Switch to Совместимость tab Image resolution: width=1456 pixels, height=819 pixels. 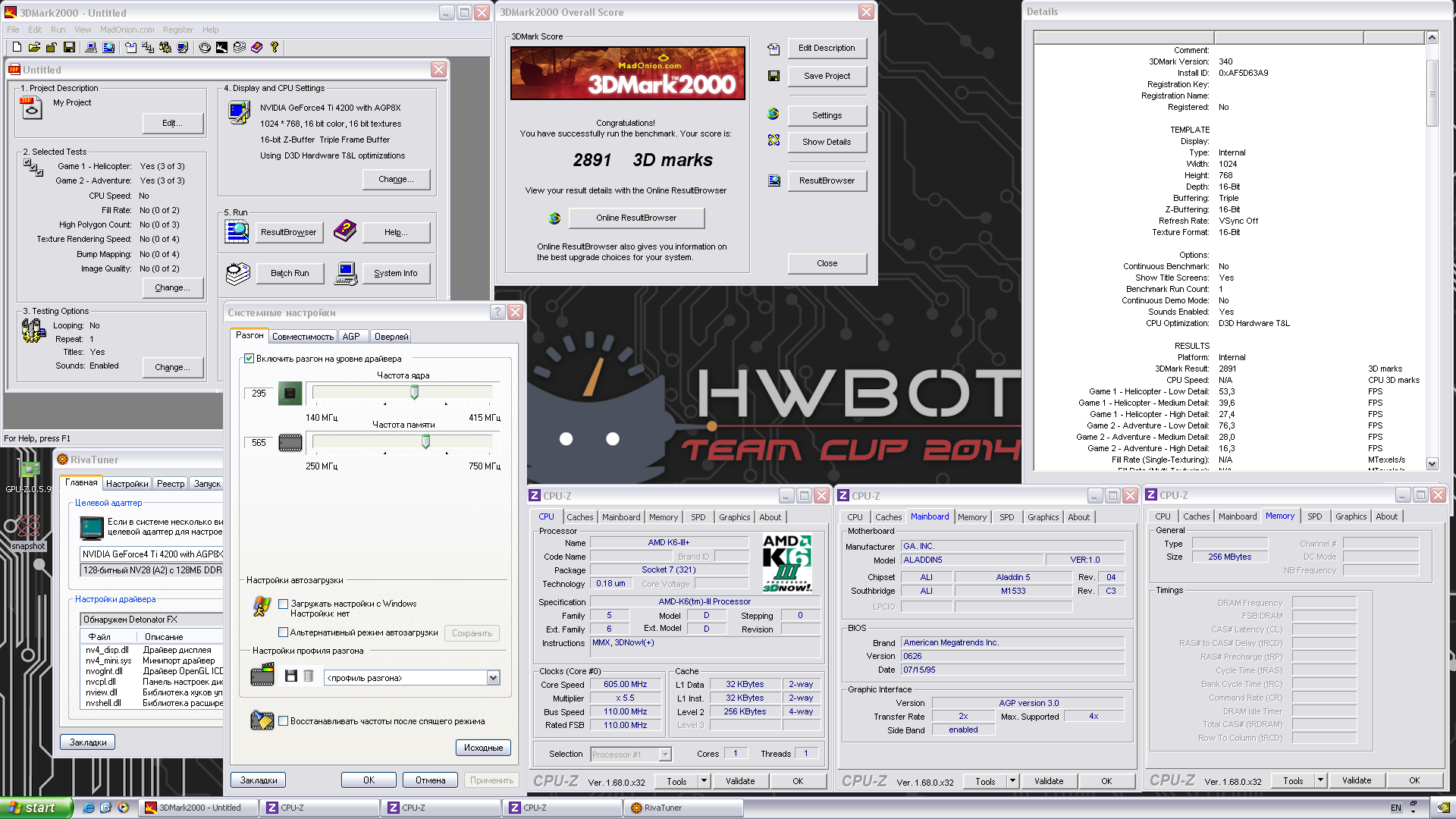(x=303, y=336)
